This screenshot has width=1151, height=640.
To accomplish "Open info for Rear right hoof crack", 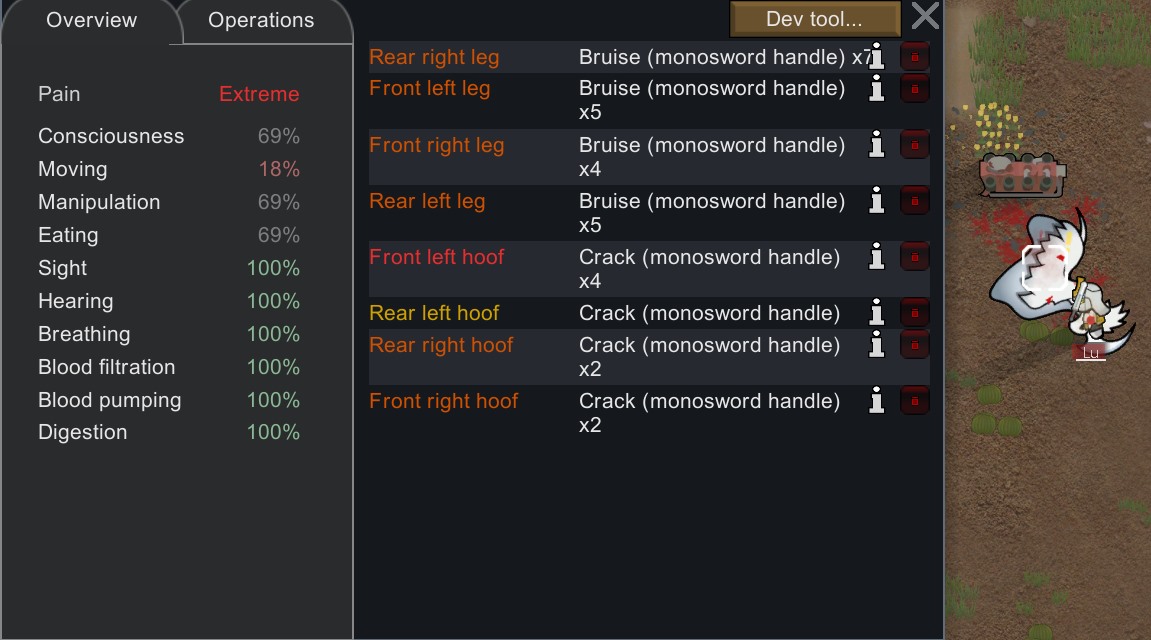I will pos(876,345).
